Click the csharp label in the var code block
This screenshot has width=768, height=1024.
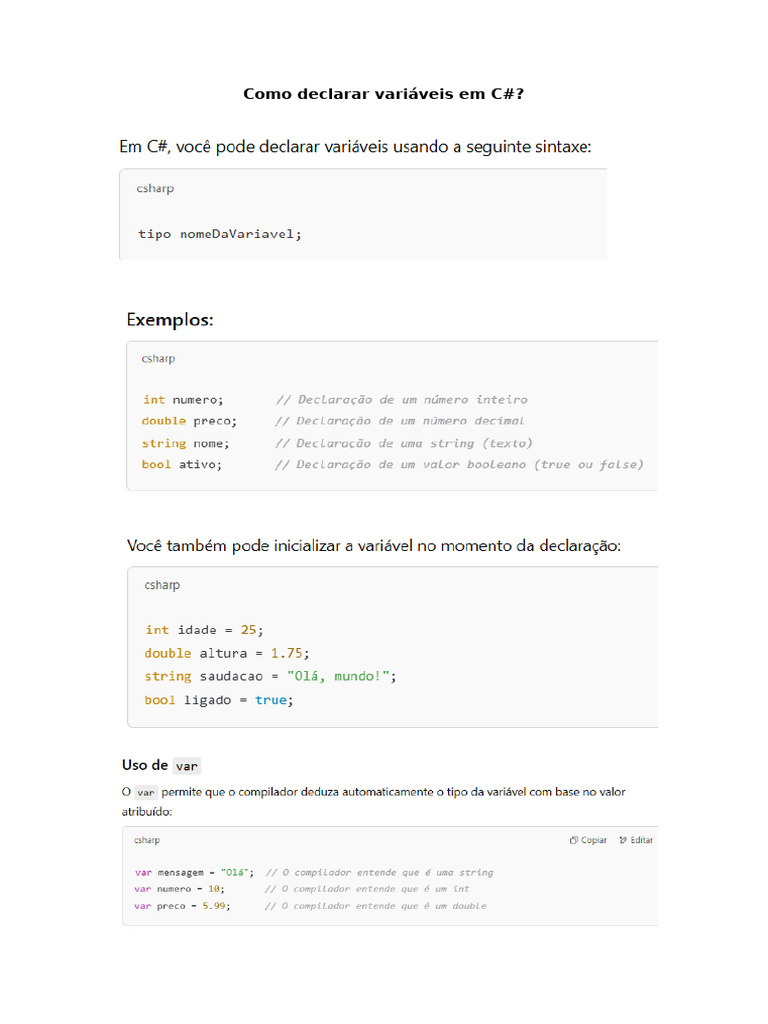pos(147,840)
